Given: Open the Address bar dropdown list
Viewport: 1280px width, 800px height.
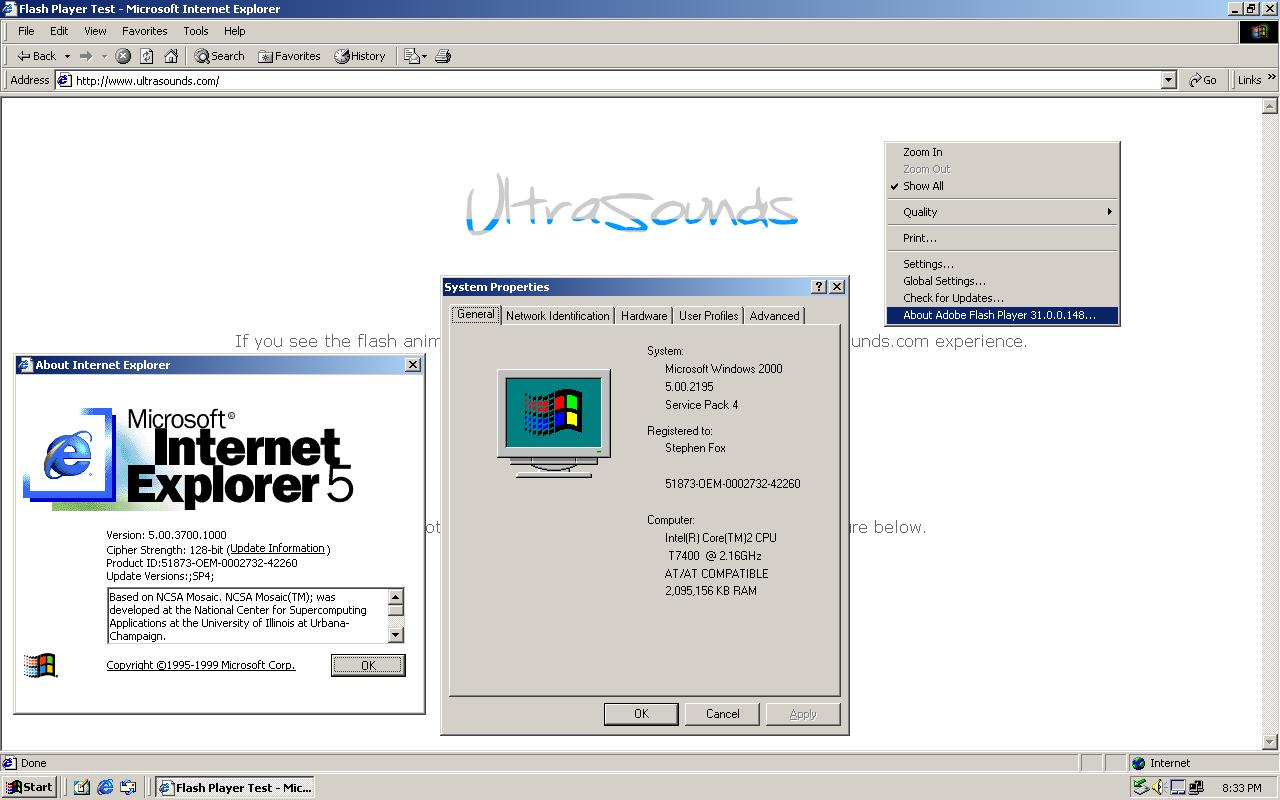Looking at the screenshot, I should (x=1168, y=80).
